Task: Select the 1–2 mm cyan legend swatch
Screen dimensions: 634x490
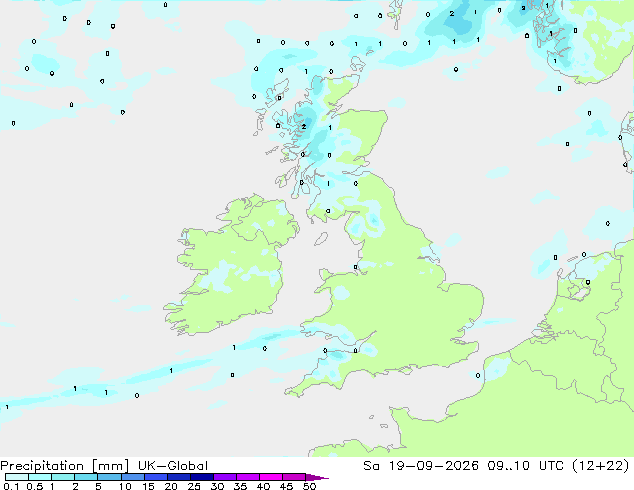Action: [x=63, y=477]
